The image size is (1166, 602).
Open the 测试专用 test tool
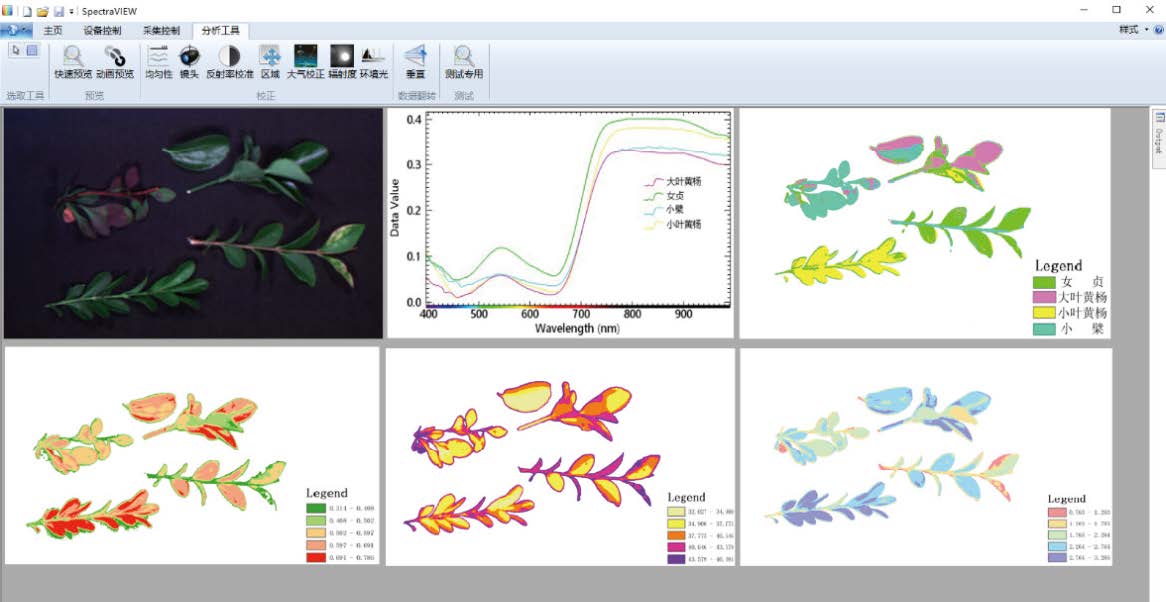coord(464,58)
